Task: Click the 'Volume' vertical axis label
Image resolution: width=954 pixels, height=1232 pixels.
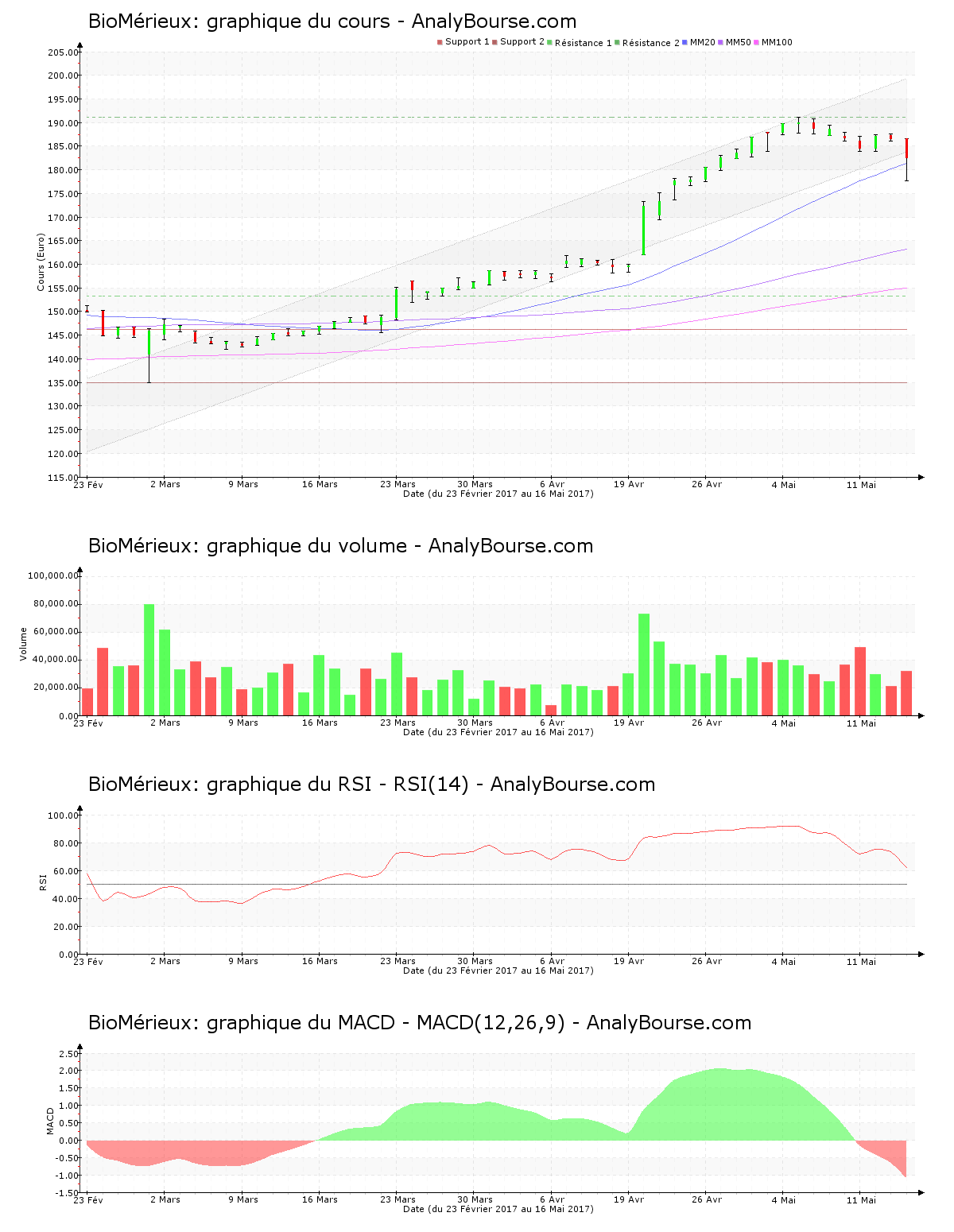Action: pyautogui.click(x=24, y=644)
